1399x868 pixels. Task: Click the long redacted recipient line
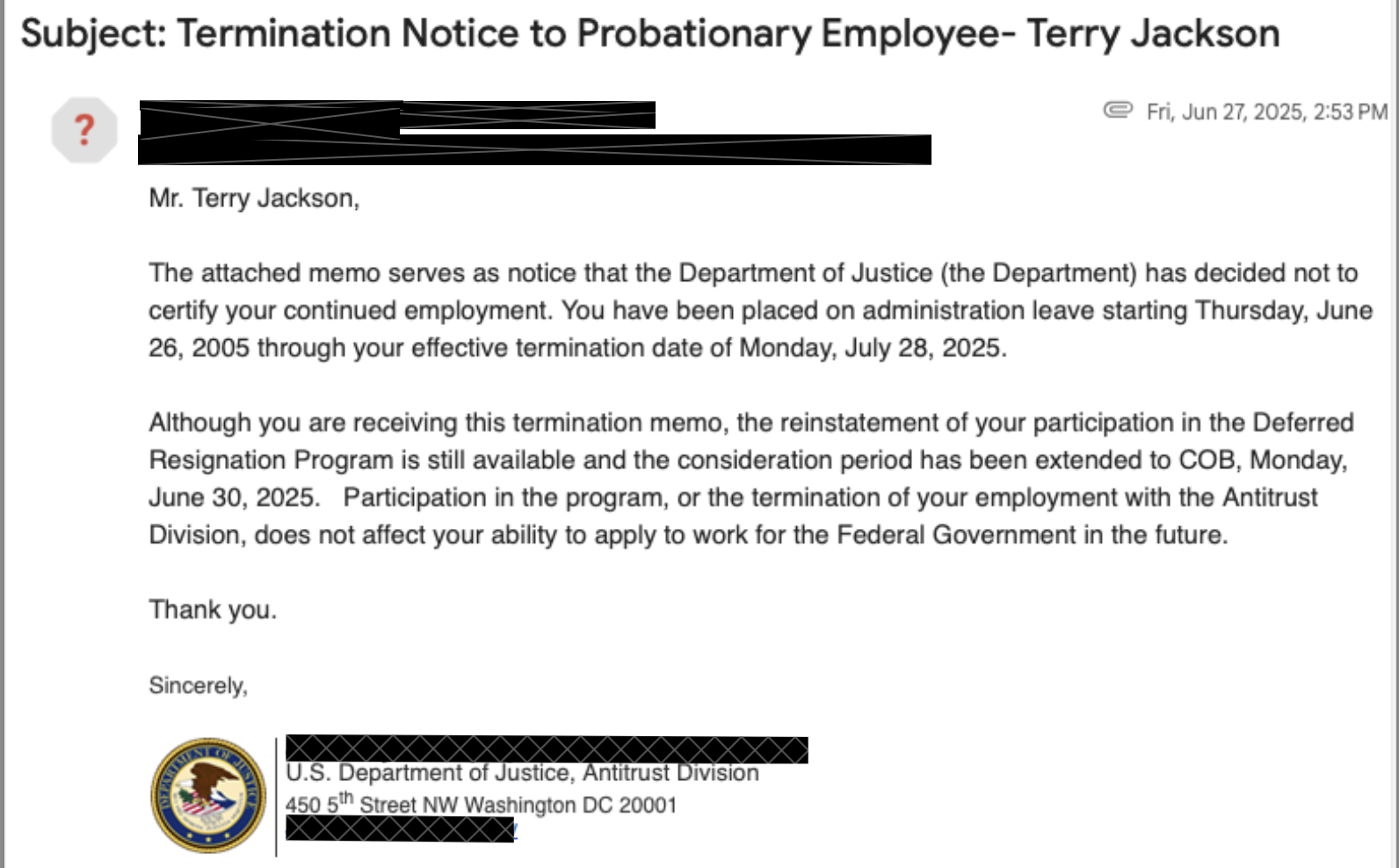534,150
